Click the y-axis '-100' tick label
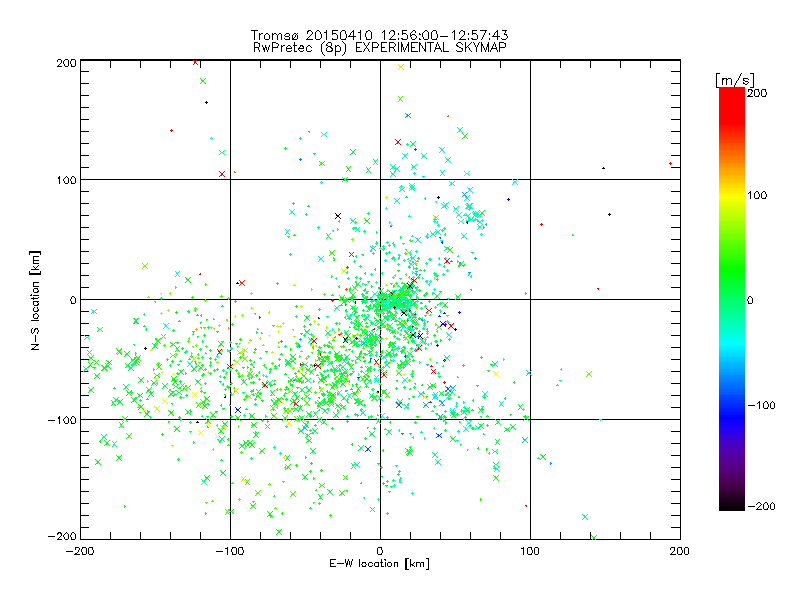Viewport: 800px width, 600px height. click(62, 420)
